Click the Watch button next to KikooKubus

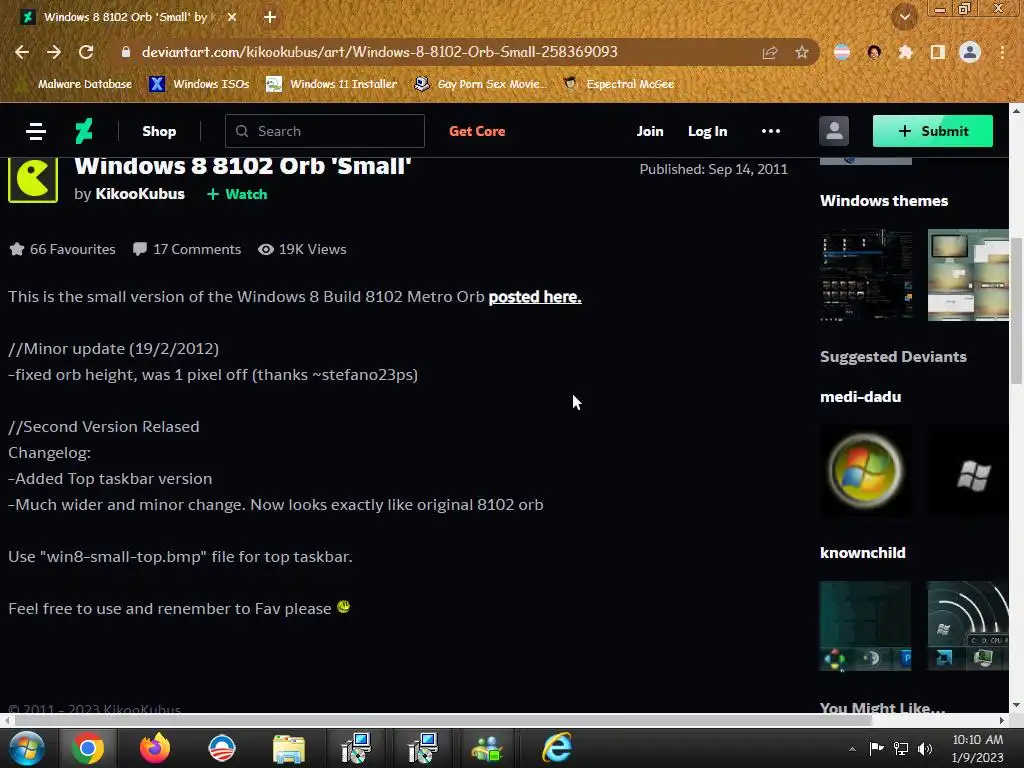[237, 194]
